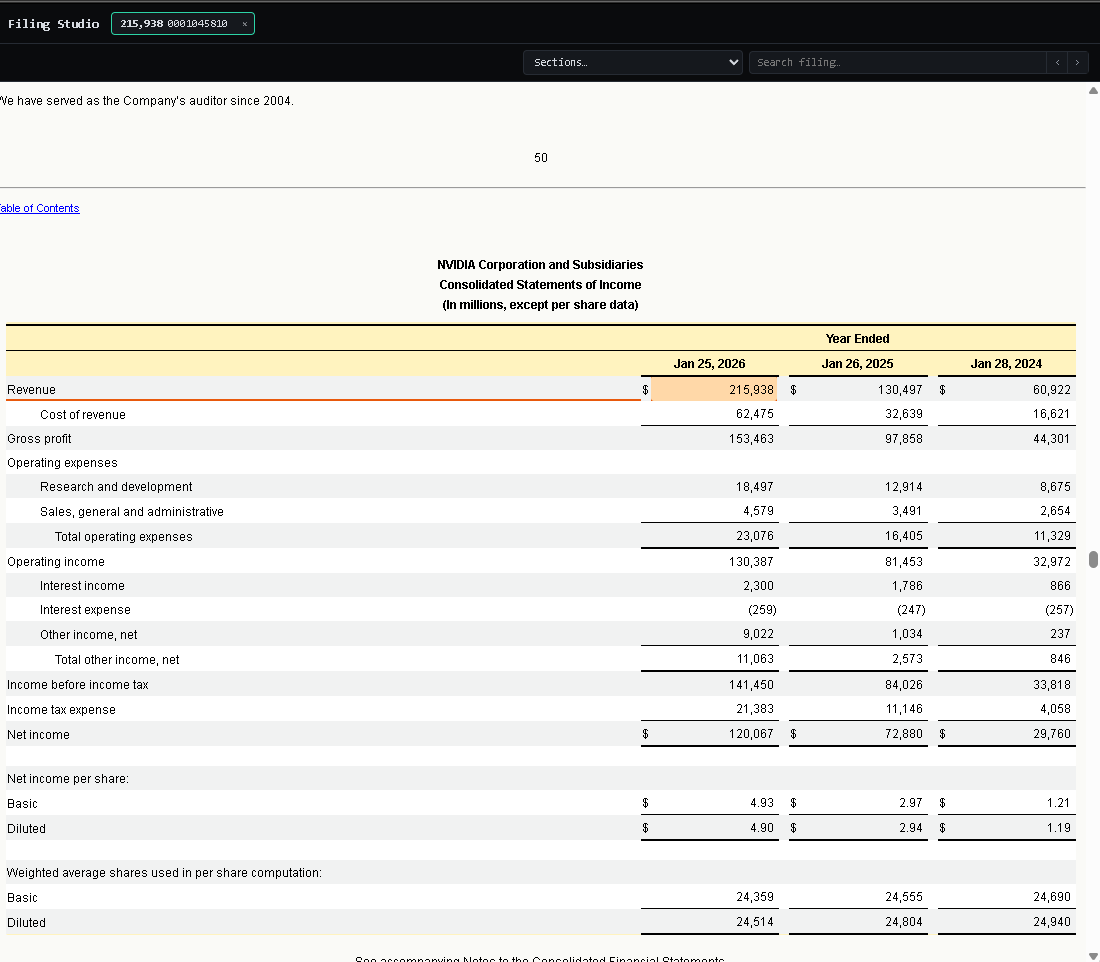
Task: Go to next search result arrow
Action: click(1078, 62)
